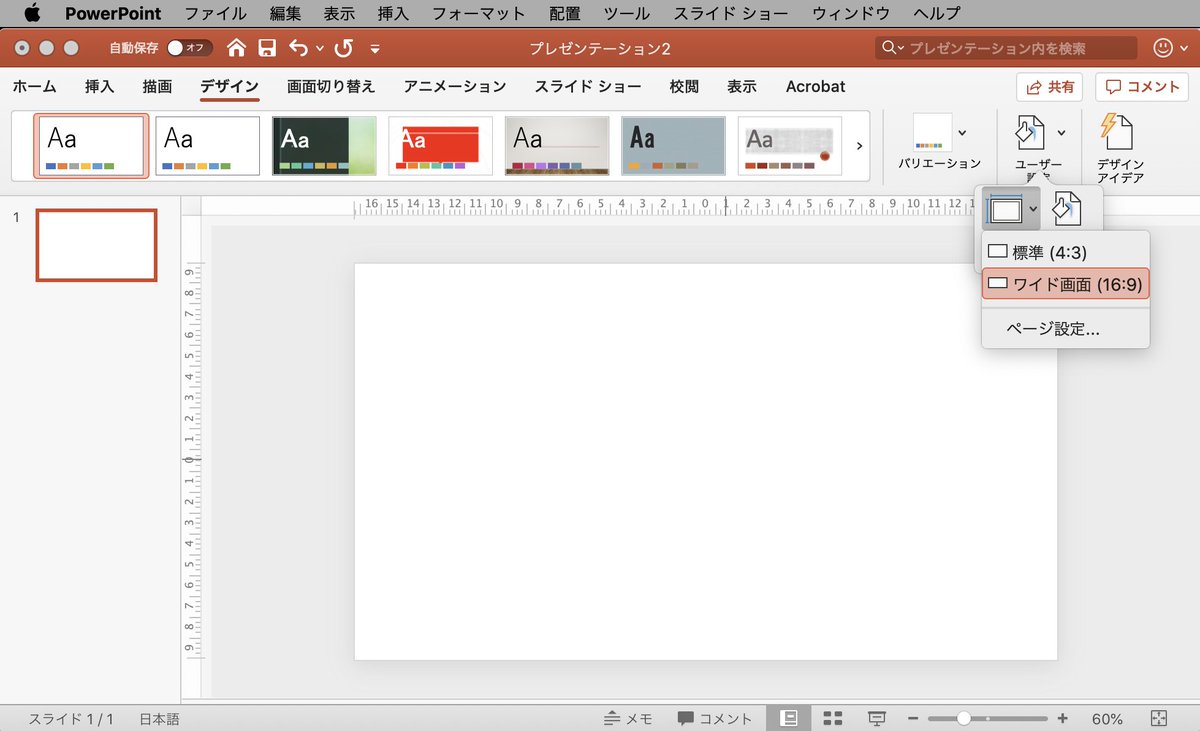Fit slide to window icon
The image size is (1200, 731).
pos(1159,719)
